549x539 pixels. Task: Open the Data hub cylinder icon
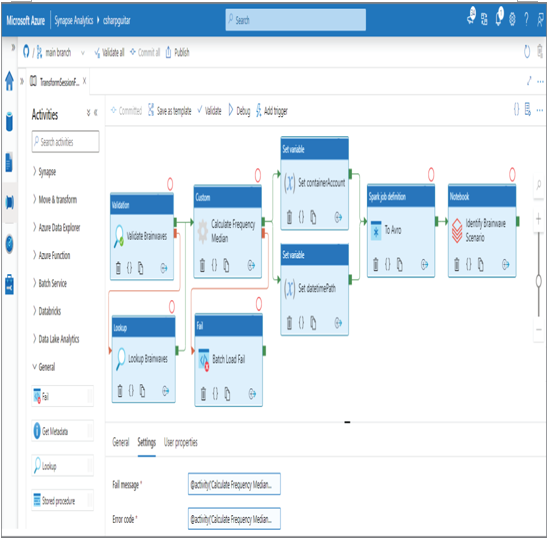tap(9, 122)
